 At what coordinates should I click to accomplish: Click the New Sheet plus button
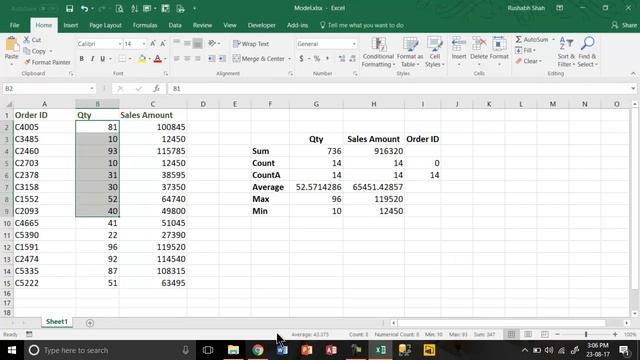90,323
